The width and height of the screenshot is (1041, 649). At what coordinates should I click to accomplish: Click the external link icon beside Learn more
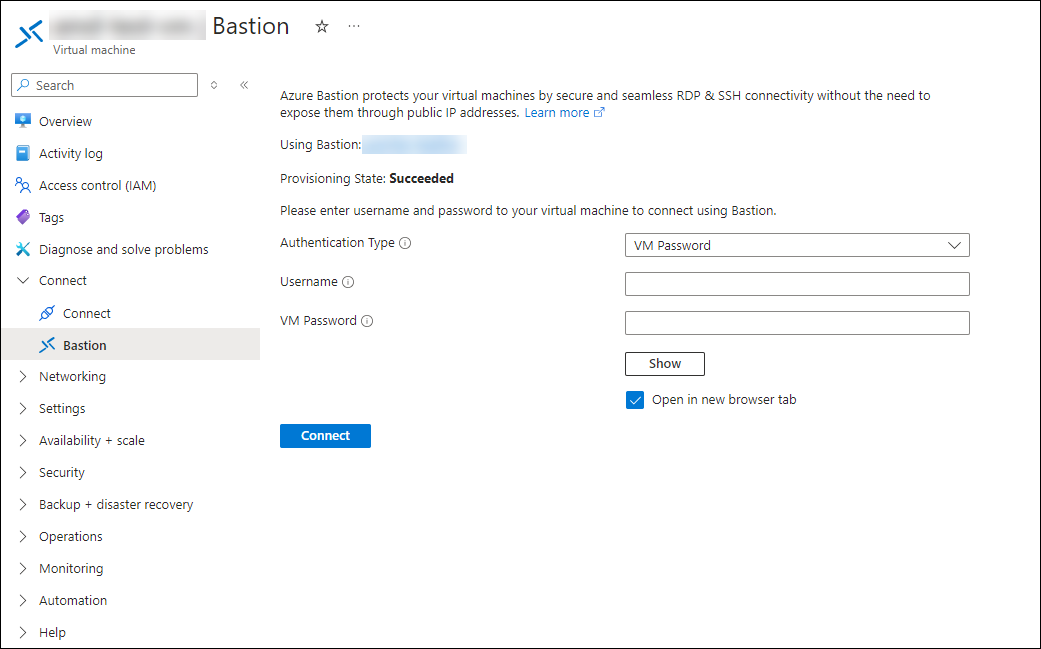point(599,112)
